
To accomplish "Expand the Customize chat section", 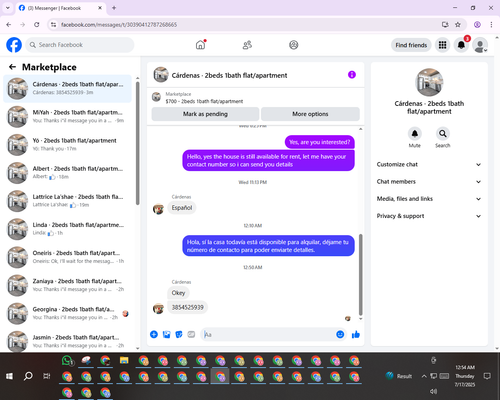I will pos(429,164).
